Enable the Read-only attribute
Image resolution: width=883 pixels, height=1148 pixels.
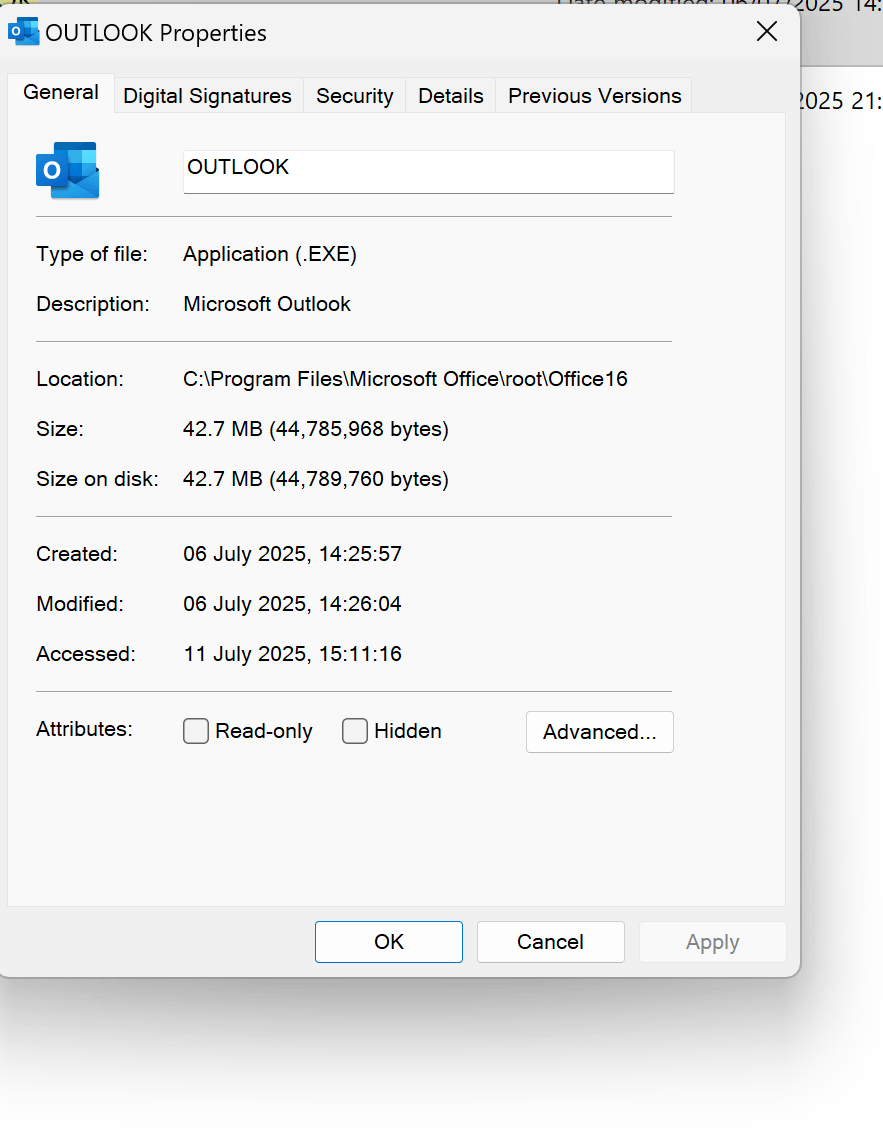pyautogui.click(x=196, y=731)
